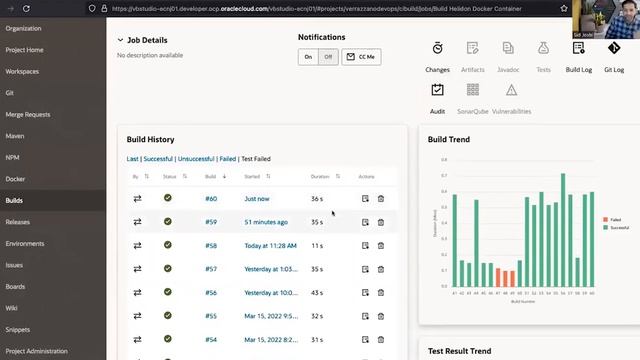The width and height of the screenshot is (640, 360).
Task: Open the Artifacts icon
Action: coord(472,48)
